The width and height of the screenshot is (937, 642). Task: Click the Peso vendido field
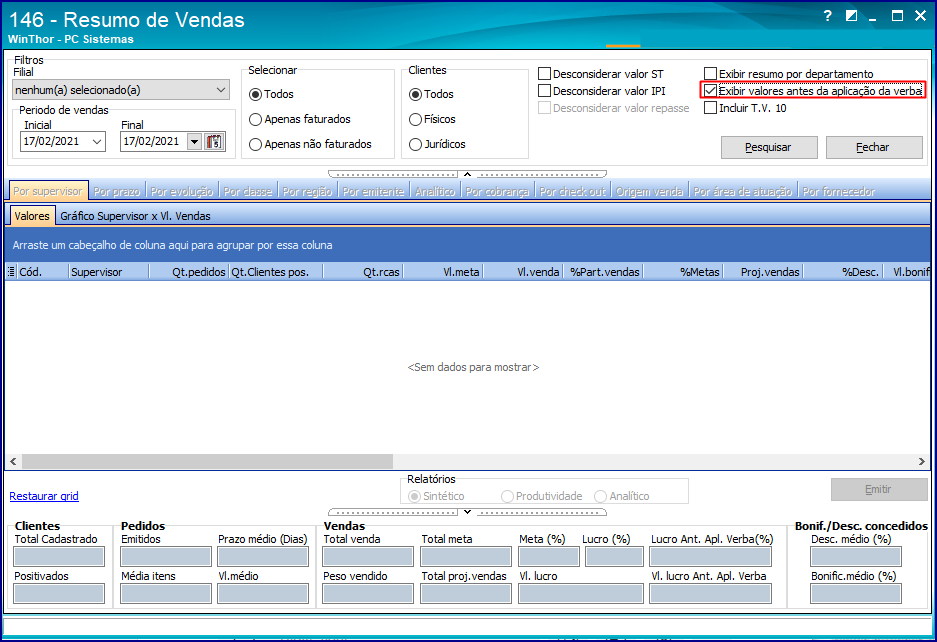click(368, 594)
